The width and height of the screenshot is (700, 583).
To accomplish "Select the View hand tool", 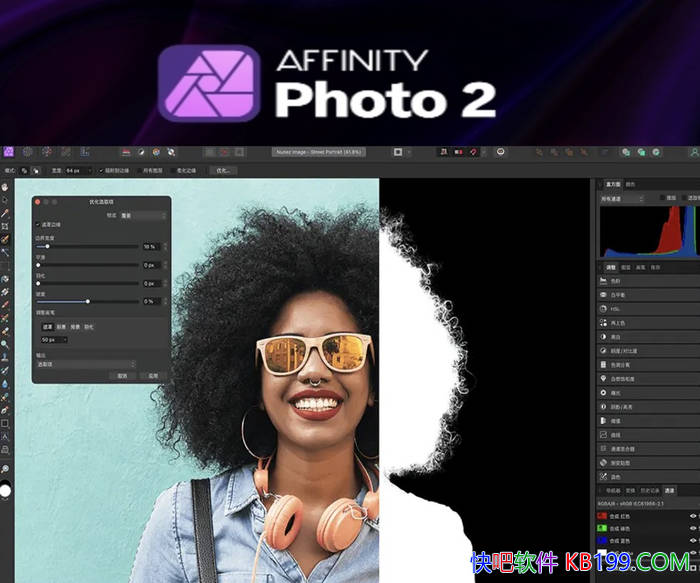I will [x=5, y=187].
